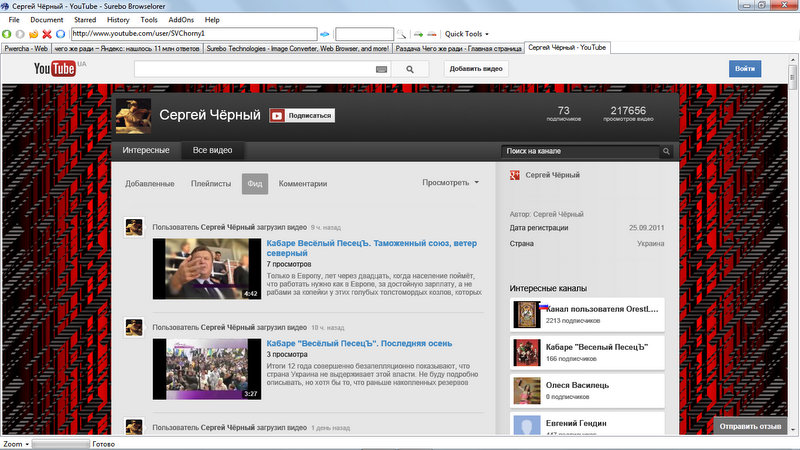Open the 4:42 video thumbnail
The height and width of the screenshot is (450, 800).
coord(207,269)
